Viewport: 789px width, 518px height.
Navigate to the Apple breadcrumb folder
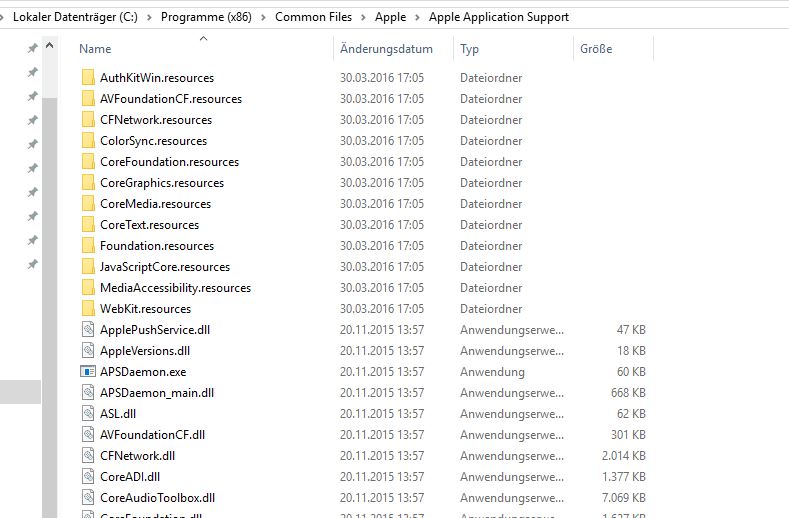[x=390, y=17]
